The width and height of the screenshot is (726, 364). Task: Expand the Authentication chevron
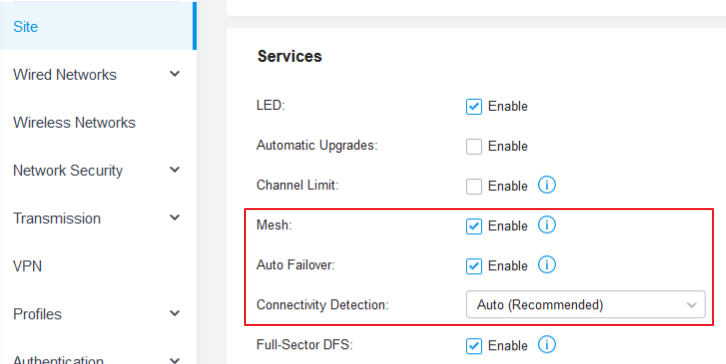pos(175,360)
